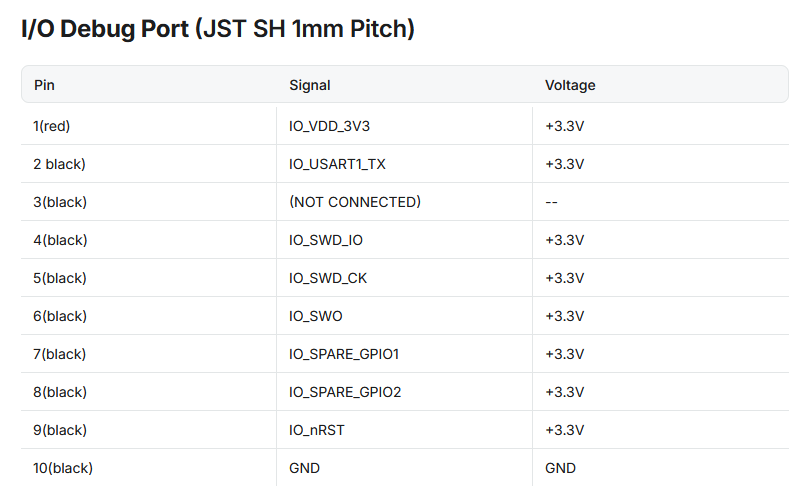Click the Signal column header
Screen dimensions: 806x494
click(310, 85)
